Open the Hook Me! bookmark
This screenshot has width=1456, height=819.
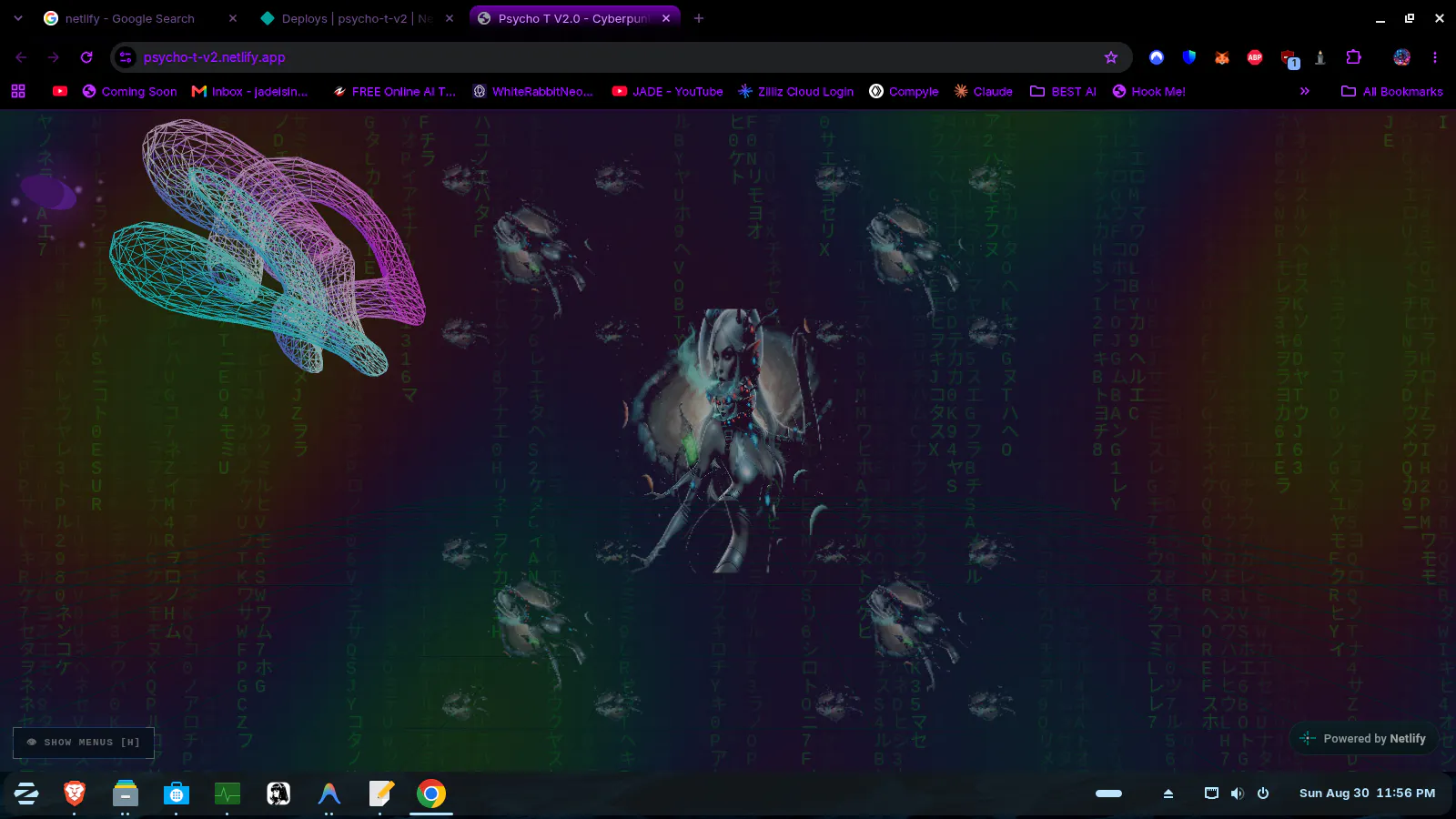[1148, 91]
